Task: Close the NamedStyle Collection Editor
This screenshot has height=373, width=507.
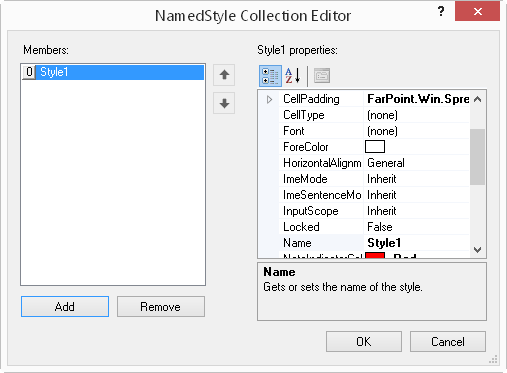Action: pyautogui.click(x=477, y=12)
